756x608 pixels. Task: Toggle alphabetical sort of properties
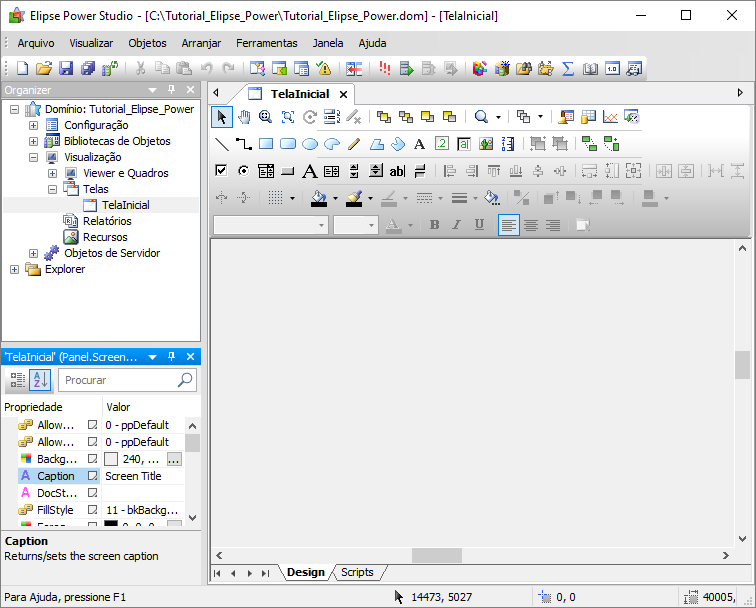[40, 380]
